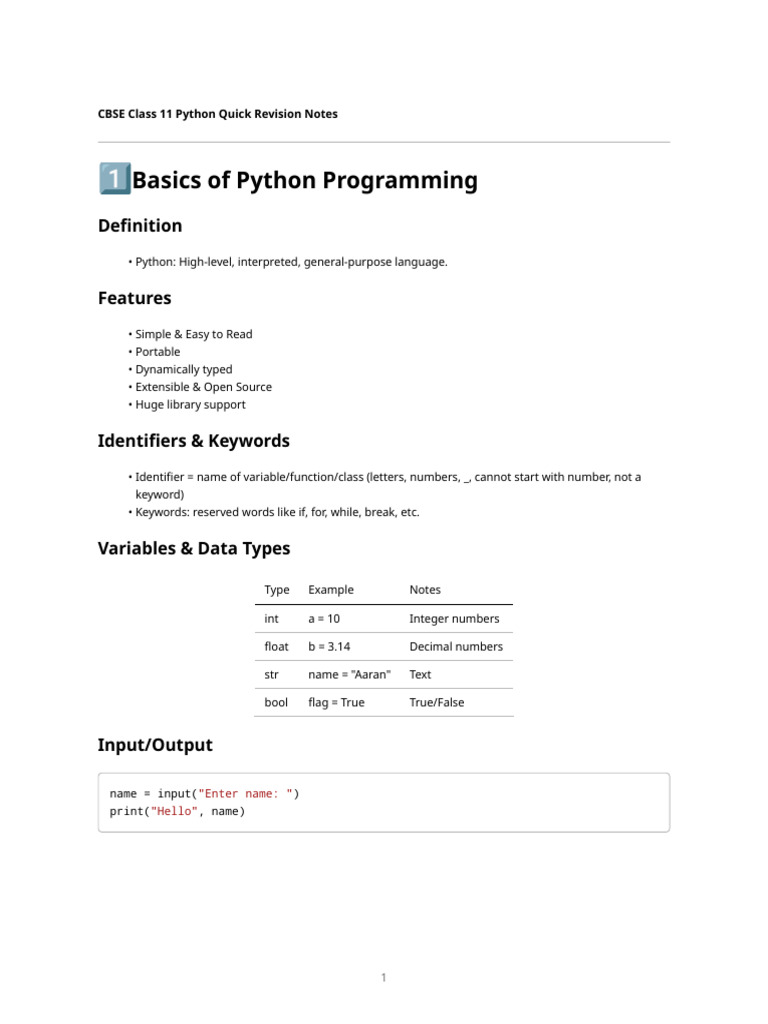
Task: Select the 'Definition' heading
Action: click(140, 225)
